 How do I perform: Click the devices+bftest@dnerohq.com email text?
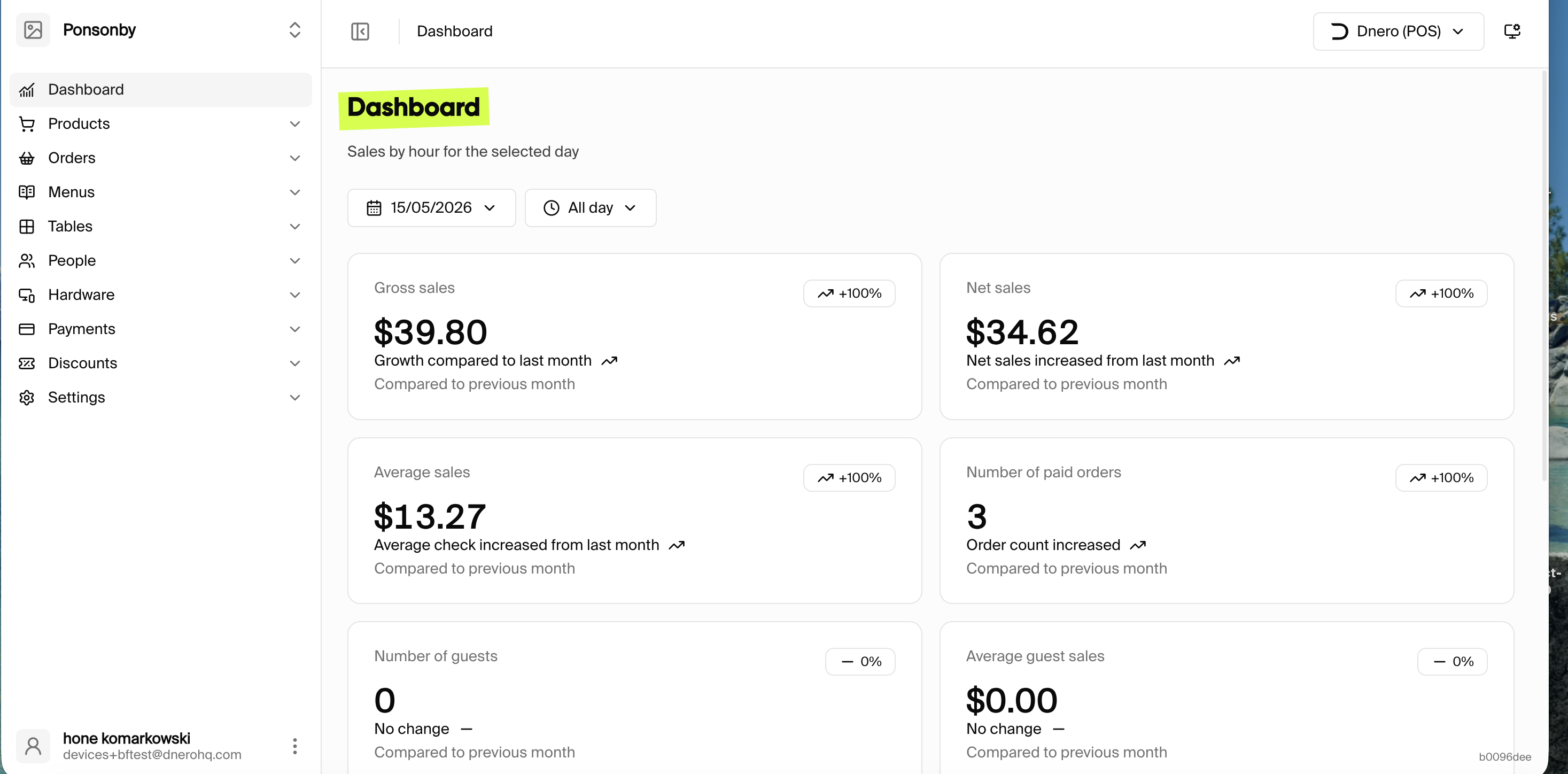coord(152,755)
